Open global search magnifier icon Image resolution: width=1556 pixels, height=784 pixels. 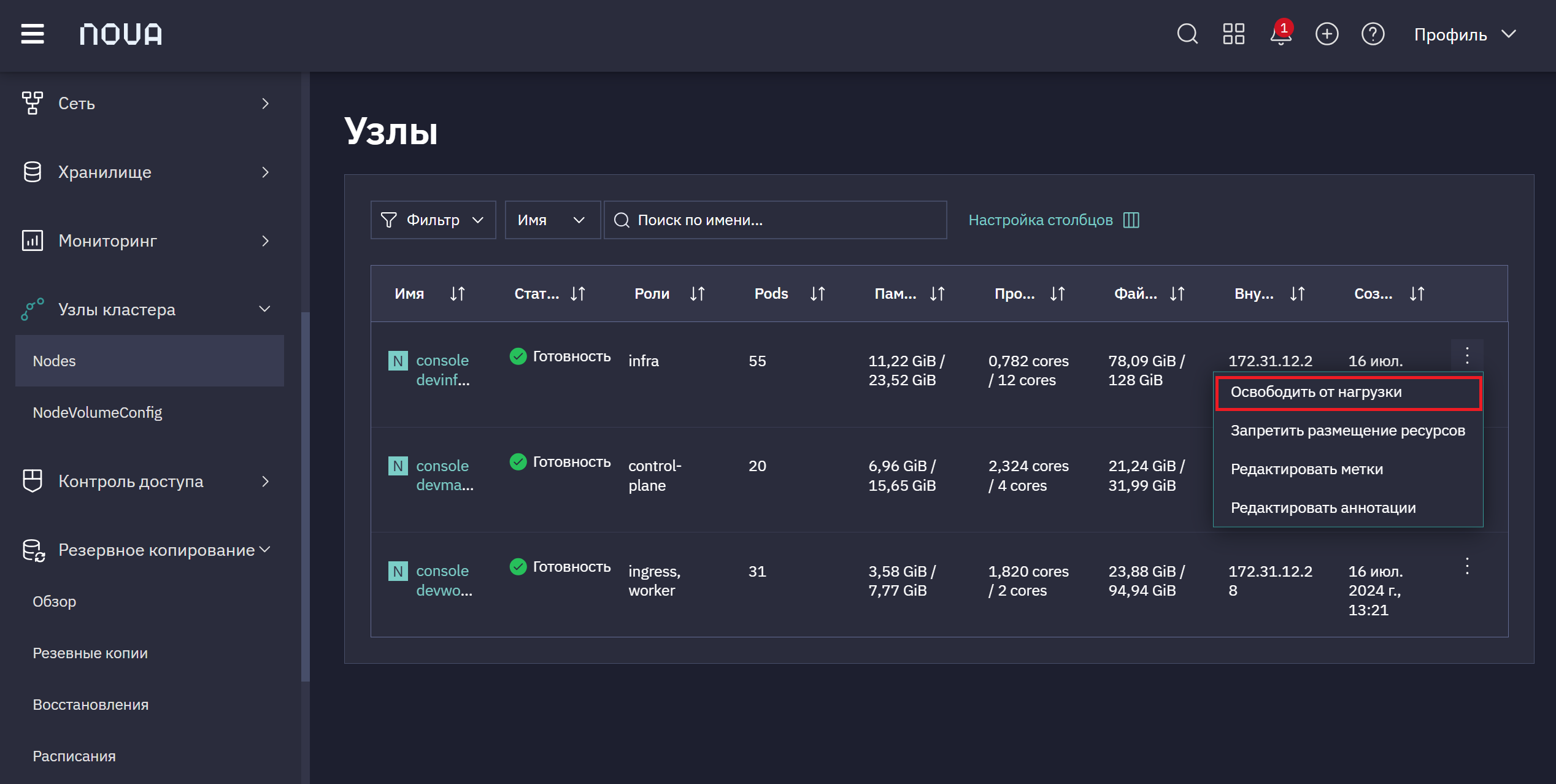[x=1187, y=34]
